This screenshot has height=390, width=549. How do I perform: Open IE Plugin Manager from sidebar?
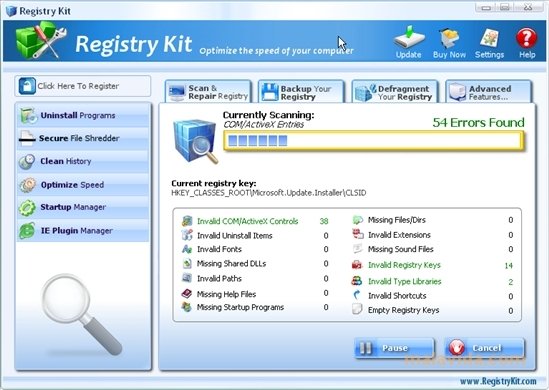83,231
